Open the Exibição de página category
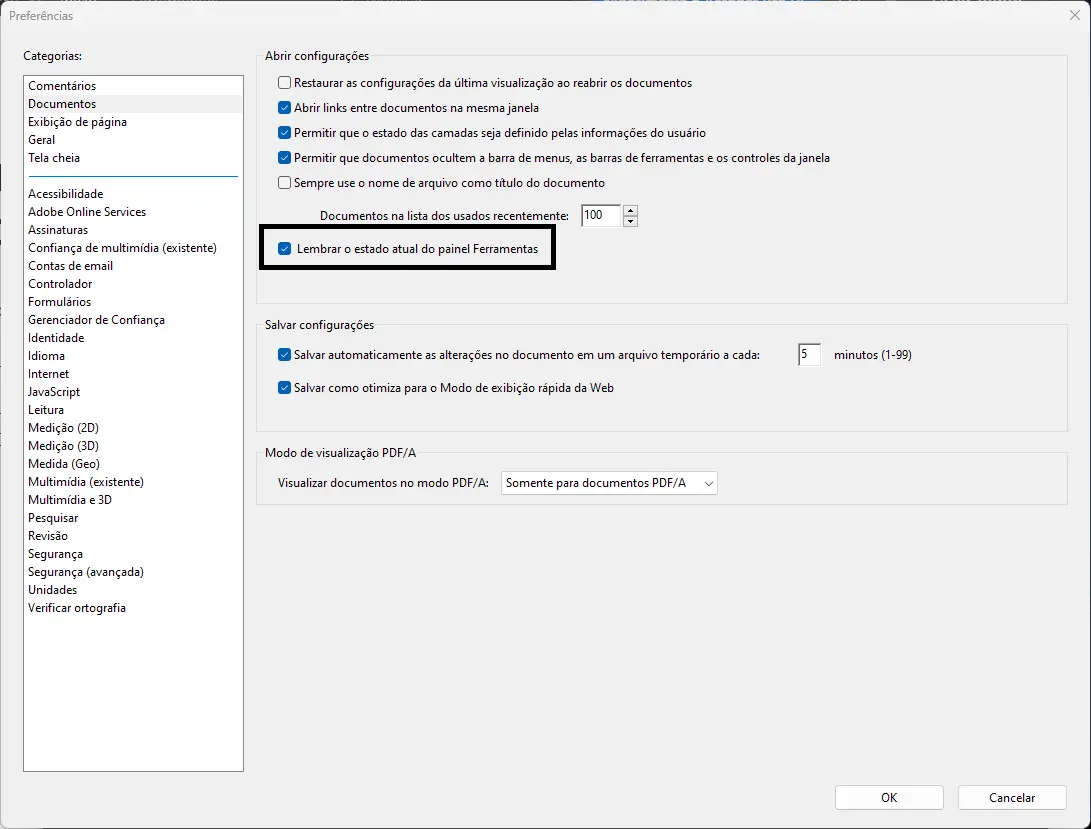Screen dimensions: 1091x829 77,122
